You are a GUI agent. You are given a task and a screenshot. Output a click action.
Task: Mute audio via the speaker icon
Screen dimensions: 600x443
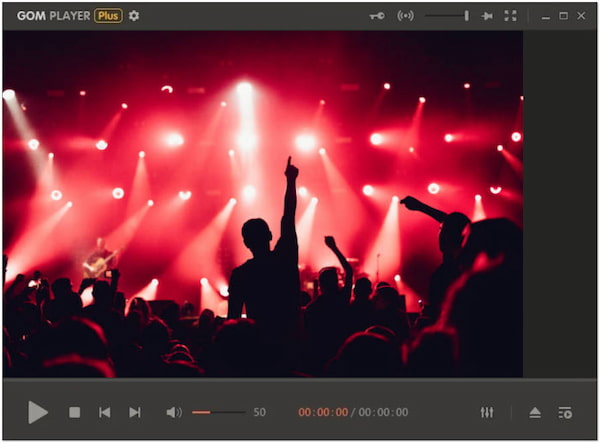[174, 412]
